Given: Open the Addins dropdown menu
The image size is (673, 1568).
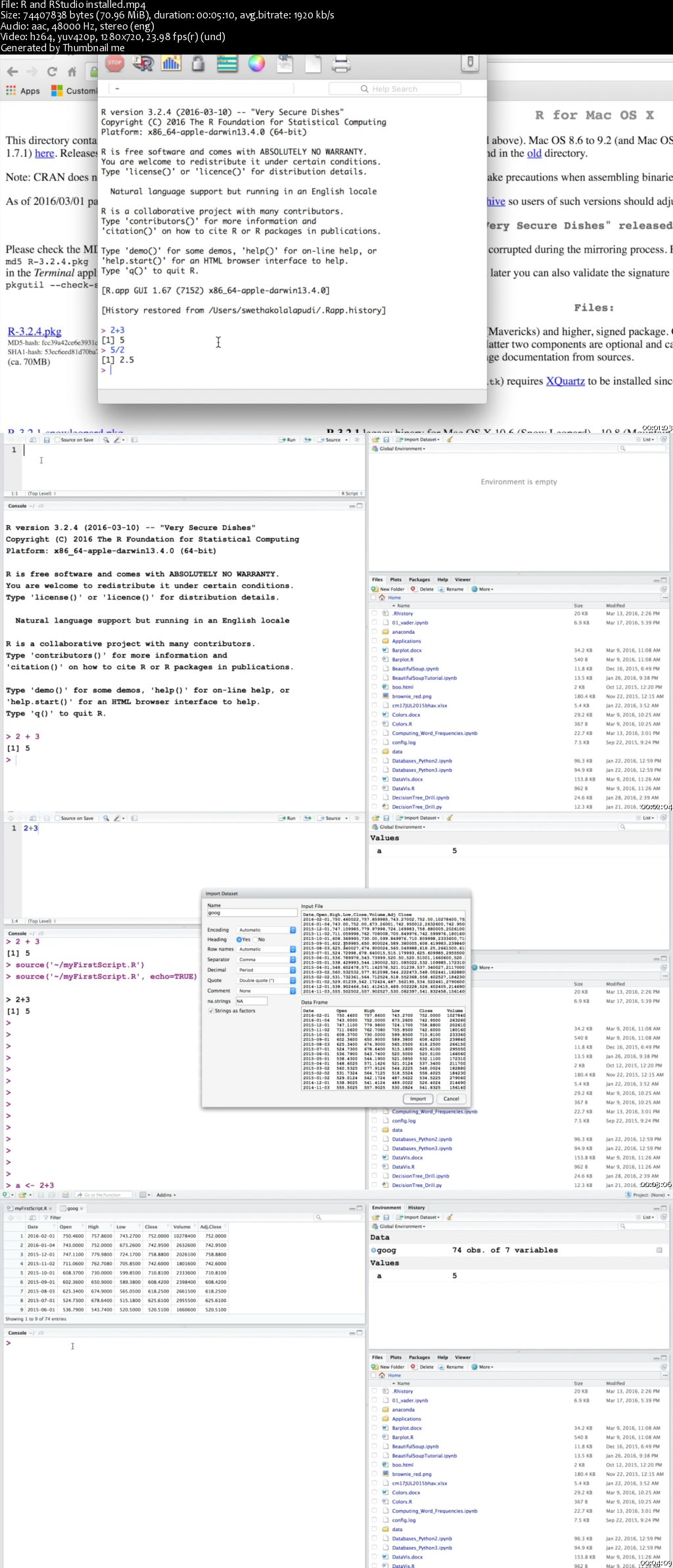Looking at the screenshot, I should (166, 1195).
